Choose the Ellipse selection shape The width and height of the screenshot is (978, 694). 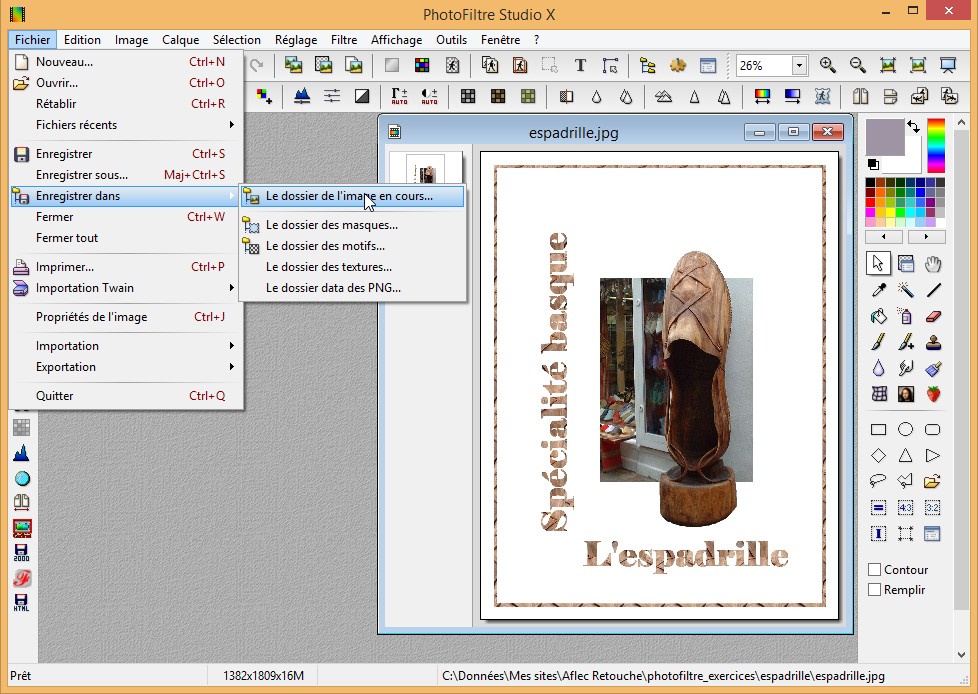click(906, 429)
